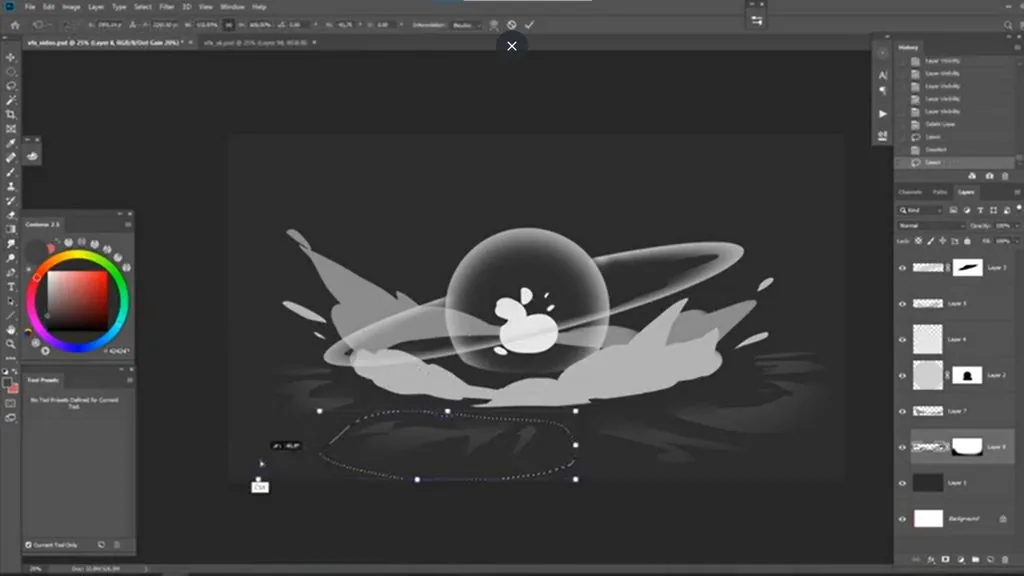The image size is (1024, 576).
Task: Open the Layers panel flyout menu
Action: tap(1017, 192)
